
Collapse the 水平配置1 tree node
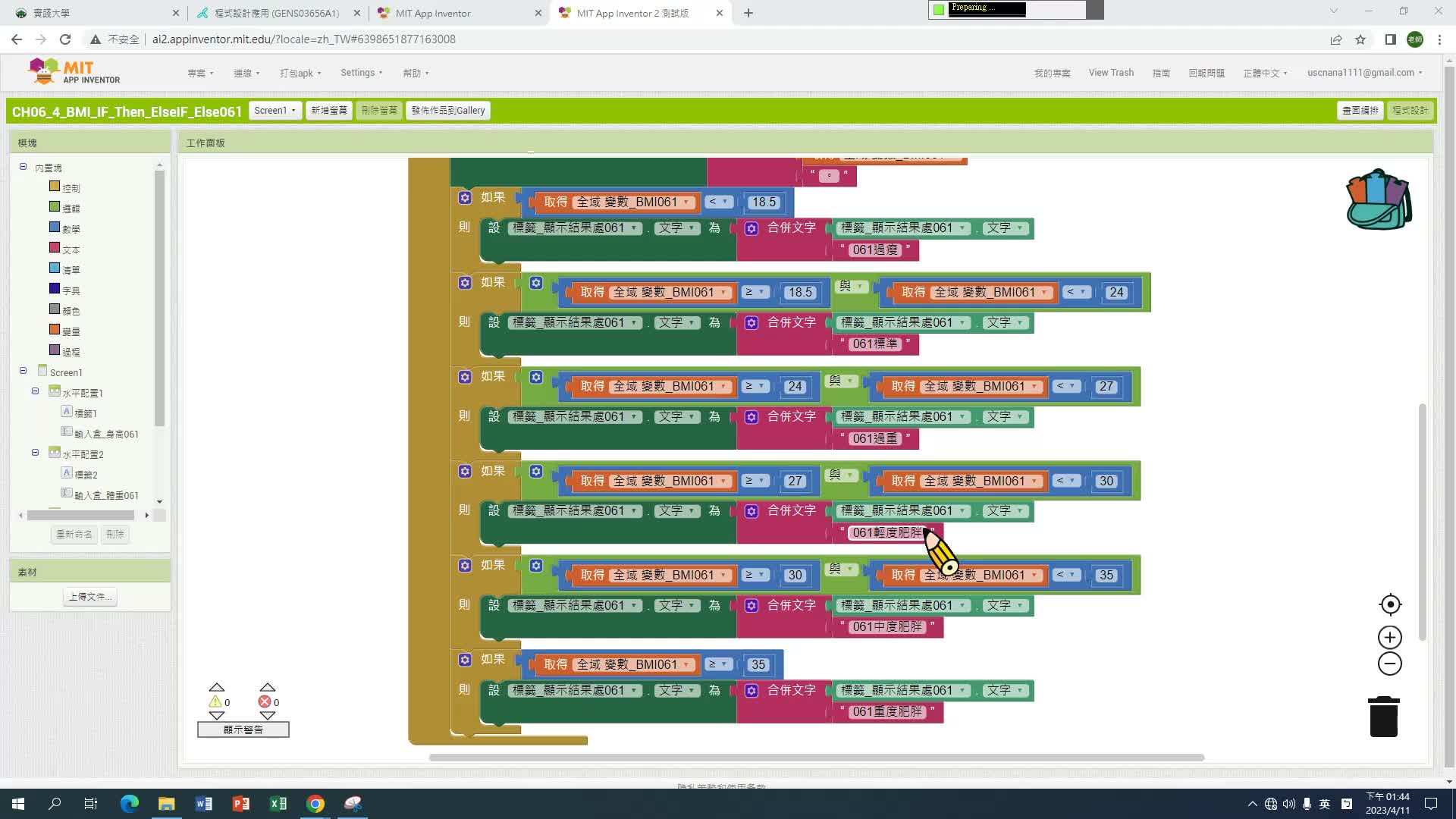[35, 391]
